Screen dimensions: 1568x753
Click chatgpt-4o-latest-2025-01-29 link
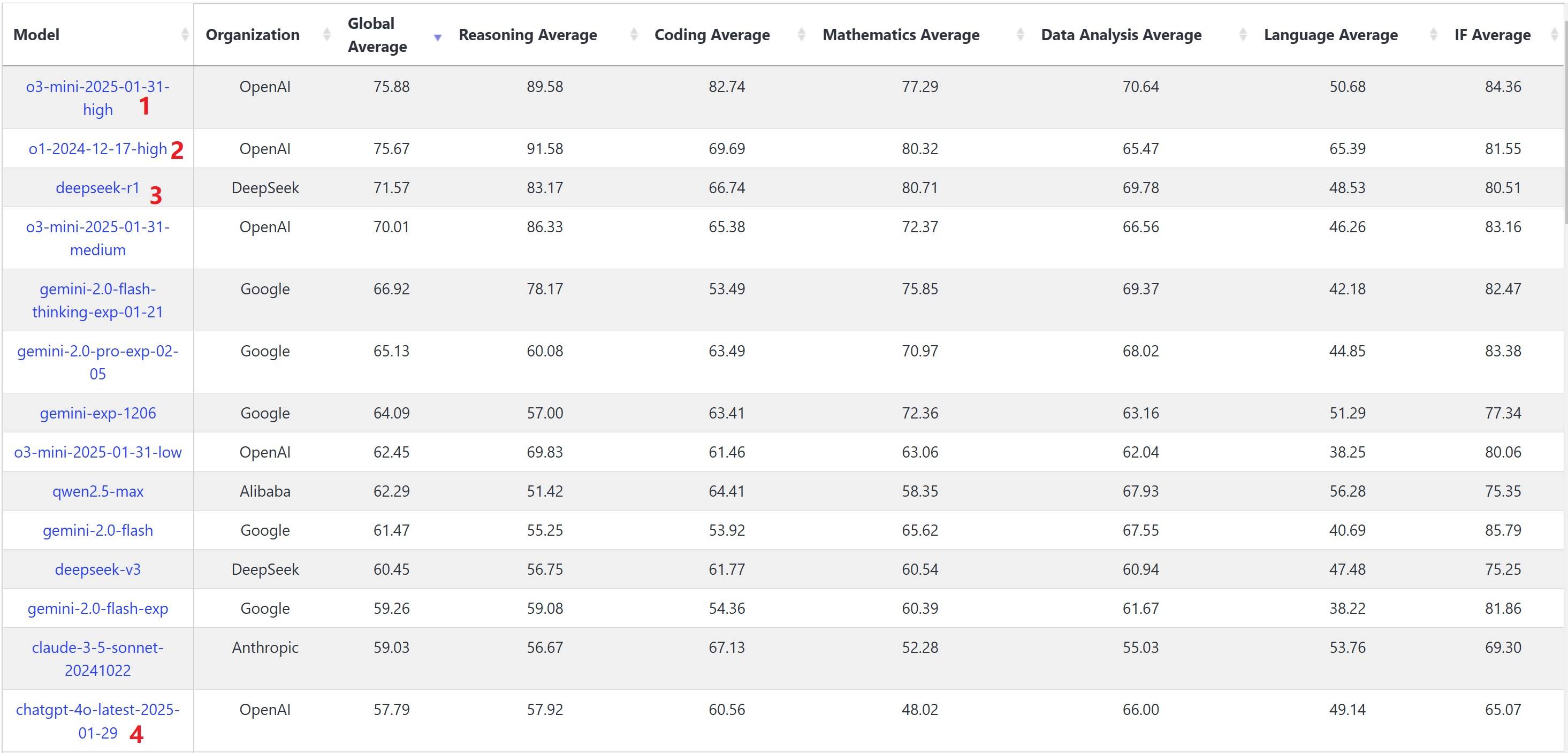click(98, 721)
